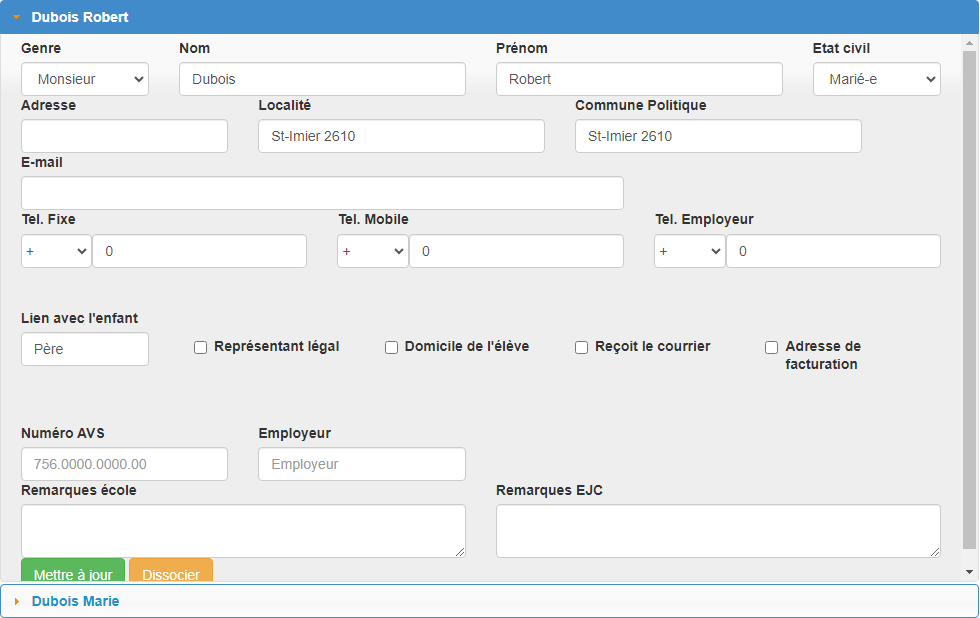Click the scrollbar down arrow
The width and height of the screenshot is (980, 618).
969,572
